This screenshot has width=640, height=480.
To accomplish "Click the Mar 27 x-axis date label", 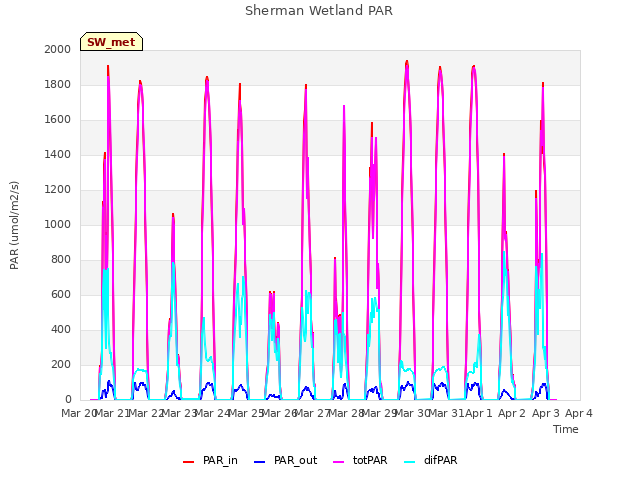I will pyautogui.click(x=312, y=413).
